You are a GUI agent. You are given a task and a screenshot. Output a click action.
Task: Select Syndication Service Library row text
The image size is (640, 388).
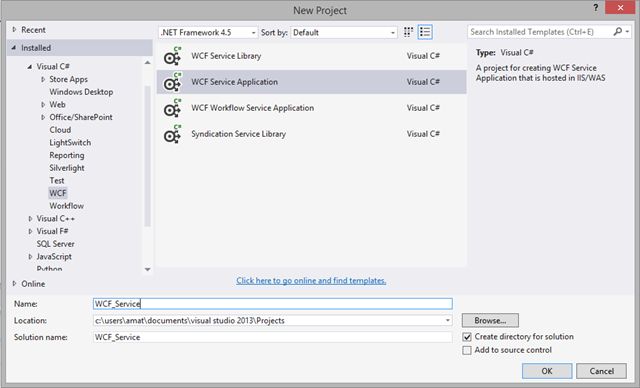pyautogui.click(x=238, y=134)
